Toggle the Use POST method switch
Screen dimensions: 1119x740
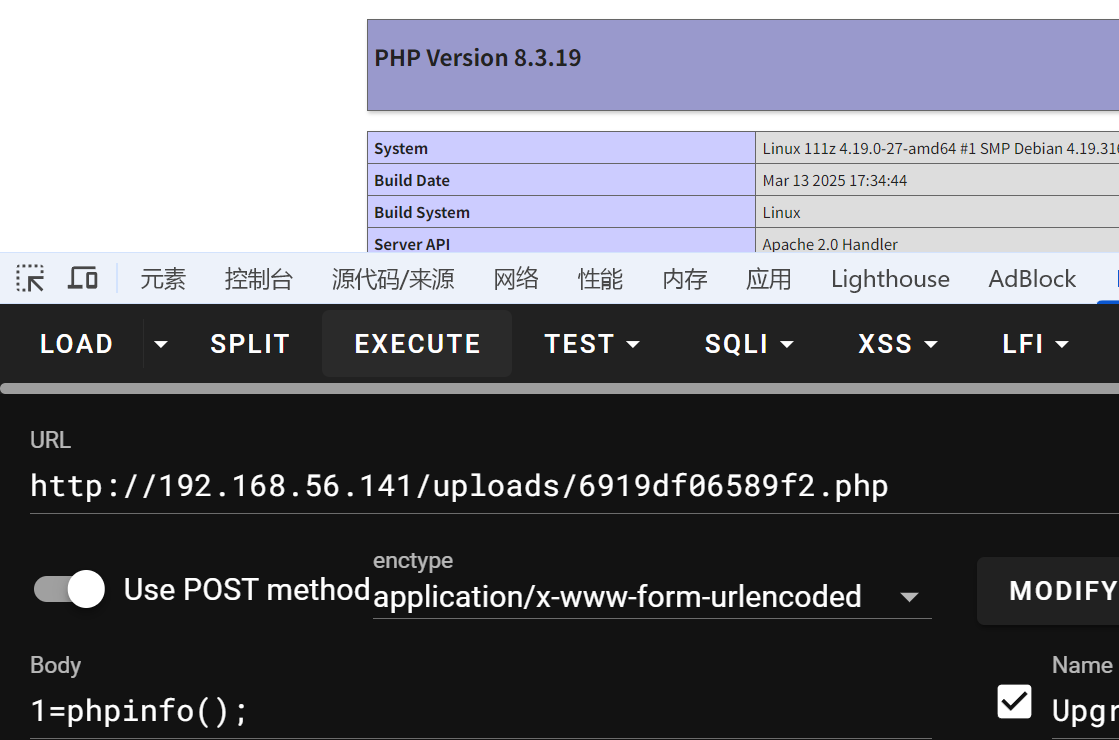[69, 590]
